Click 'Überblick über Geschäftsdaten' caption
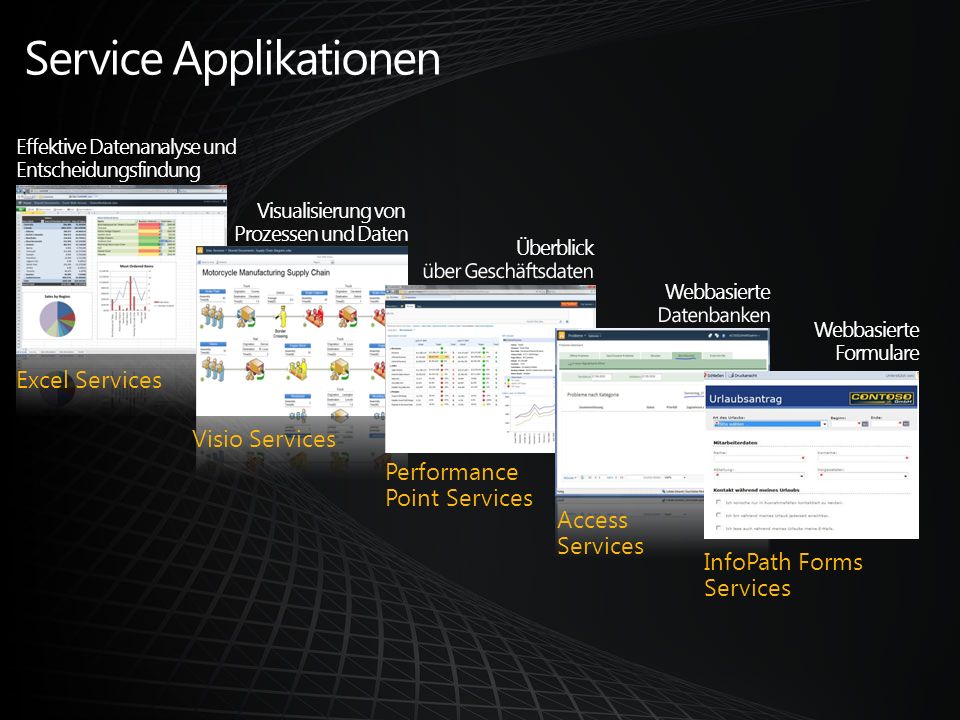Image resolution: width=960 pixels, height=720 pixels. (x=508, y=259)
